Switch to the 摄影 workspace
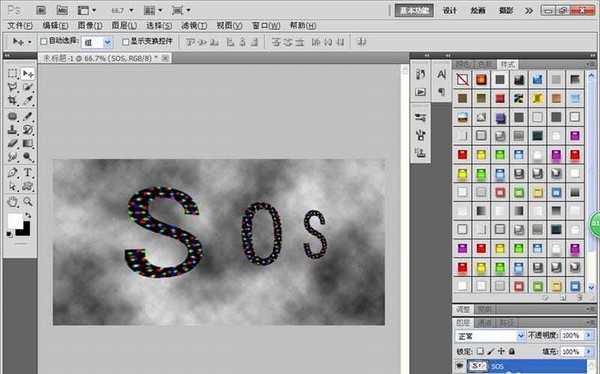 [x=505, y=11]
